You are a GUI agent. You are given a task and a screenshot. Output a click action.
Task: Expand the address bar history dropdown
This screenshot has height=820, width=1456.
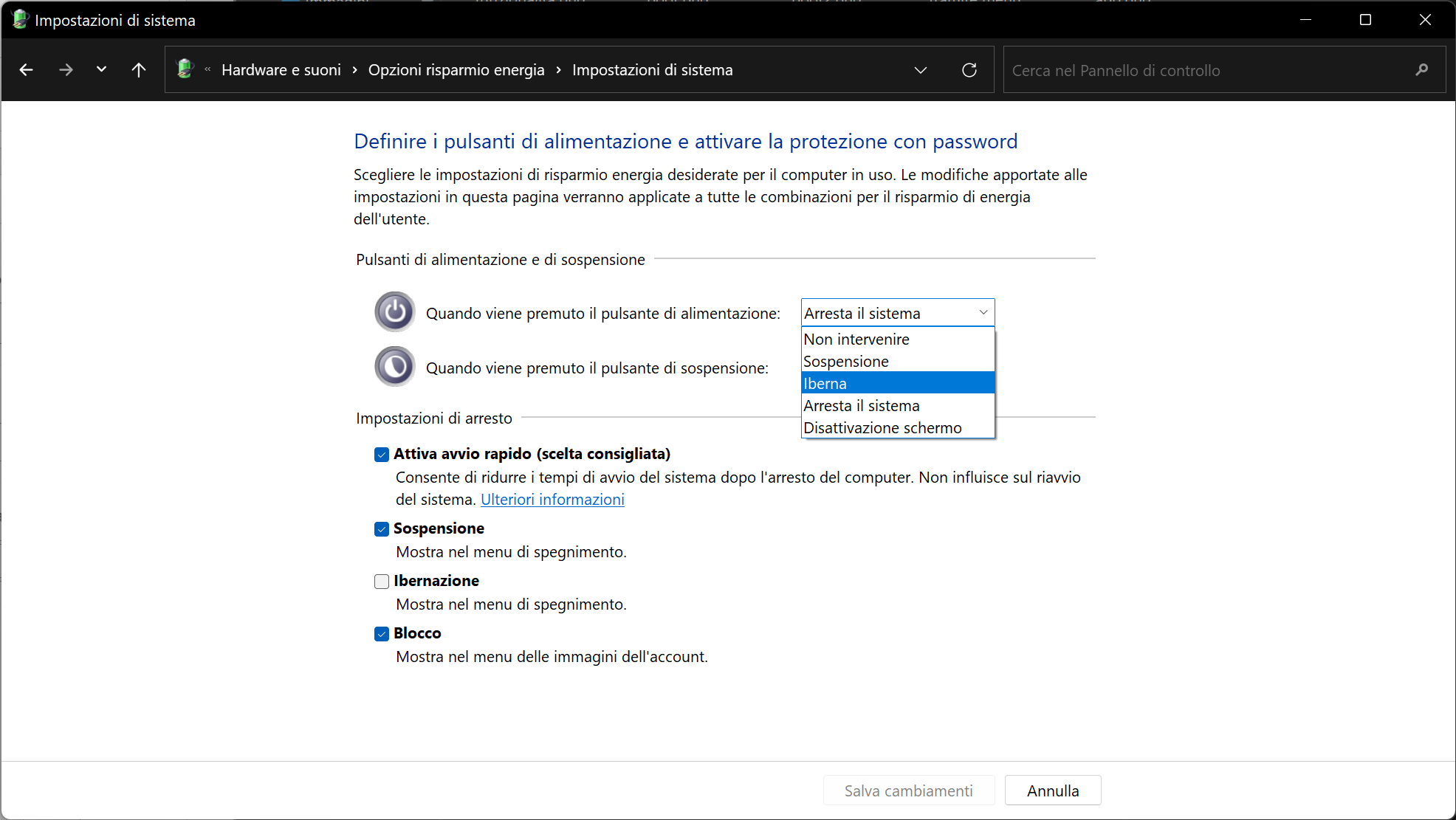tap(920, 70)
